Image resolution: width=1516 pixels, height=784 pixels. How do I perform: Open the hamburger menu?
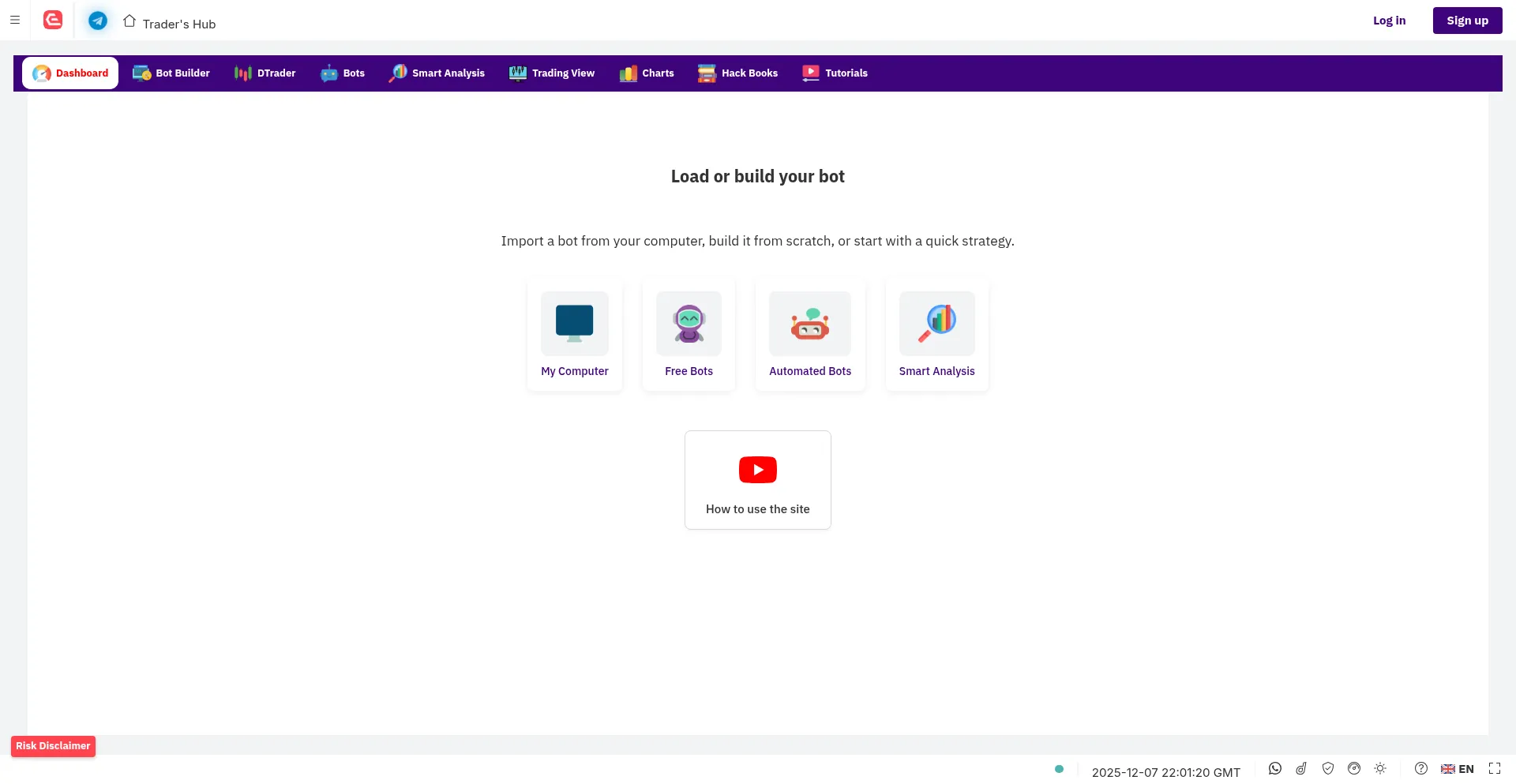click(x=15, y=21)
